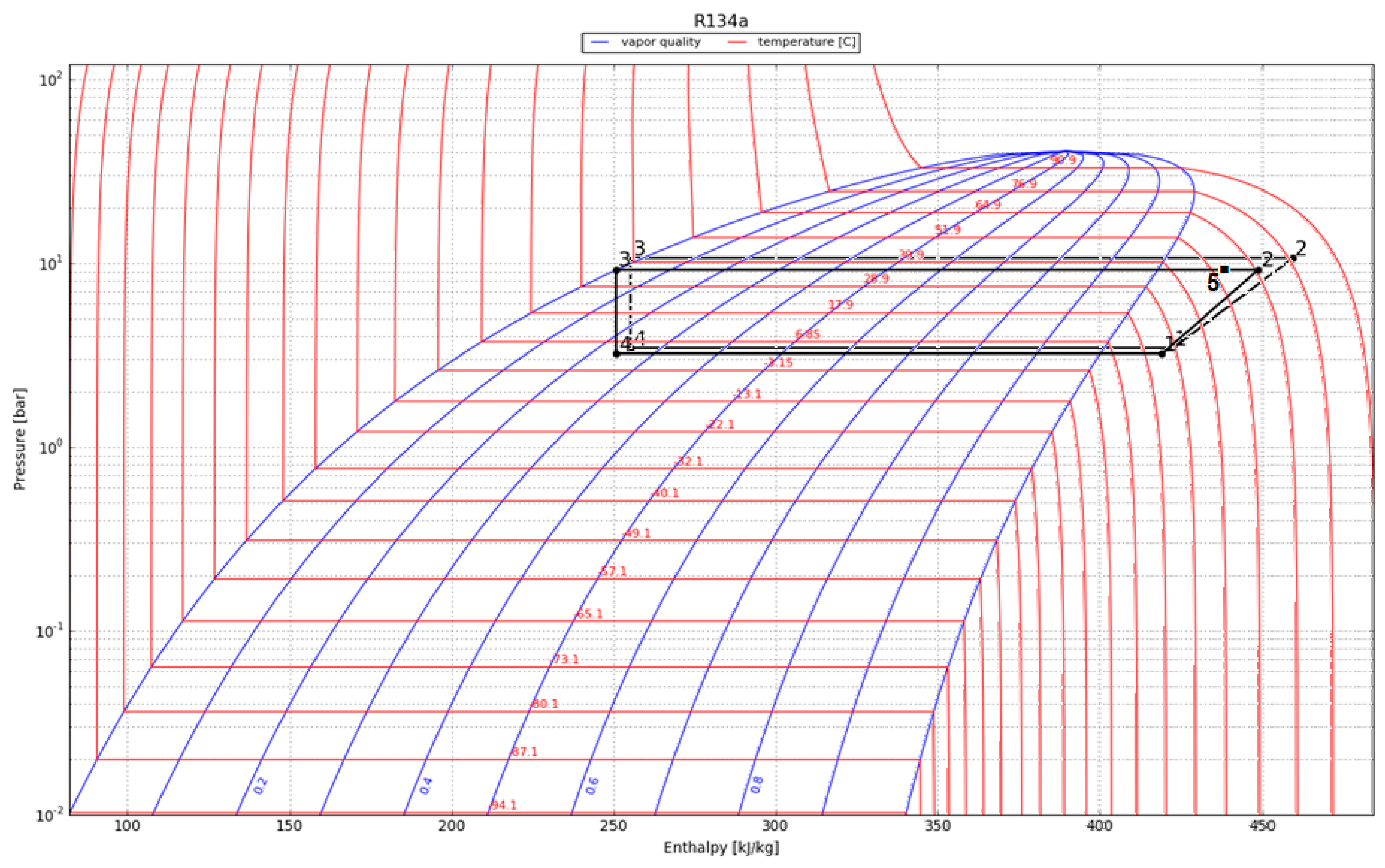Screen dimensions: 1385x868
Task: Click the 0.6 vapor quality curve label
Action: click(x=592, y=785)
